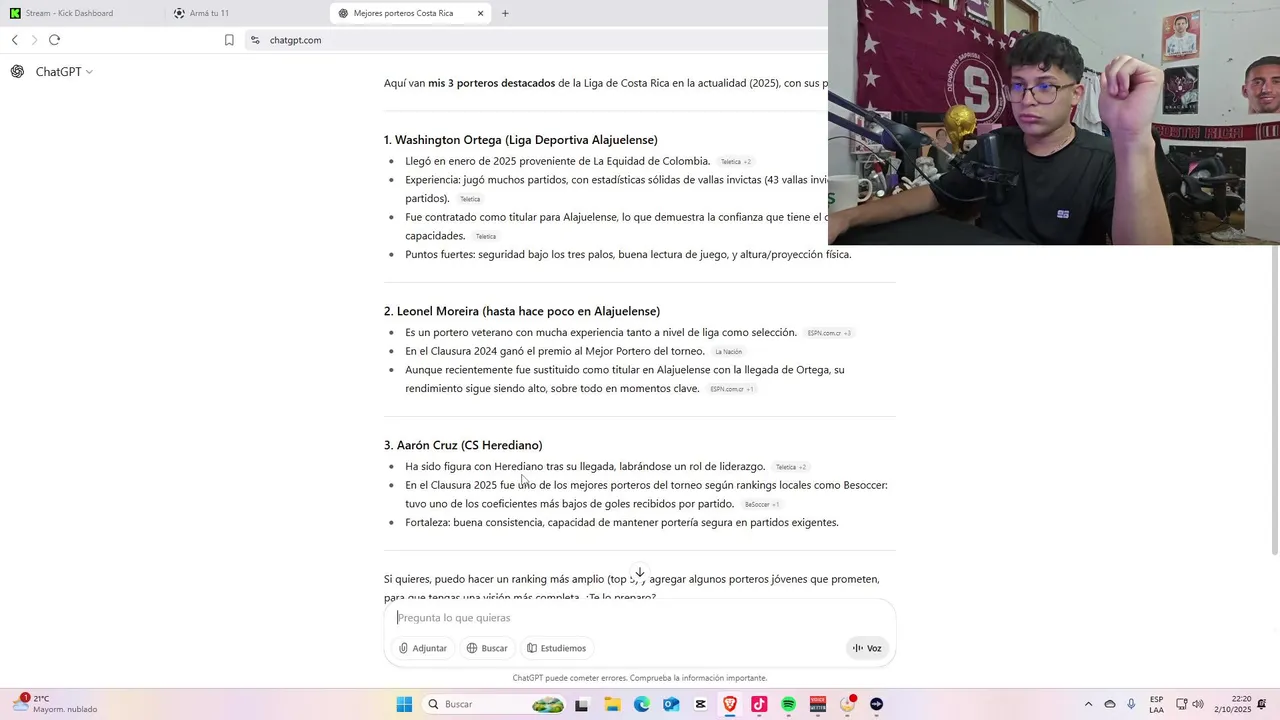The height and width of the screenshot is (720, 1280).
Task: Click heading '3. Aarón Cruz (CS Herediano)'
Action: click(x=463, y=445)
